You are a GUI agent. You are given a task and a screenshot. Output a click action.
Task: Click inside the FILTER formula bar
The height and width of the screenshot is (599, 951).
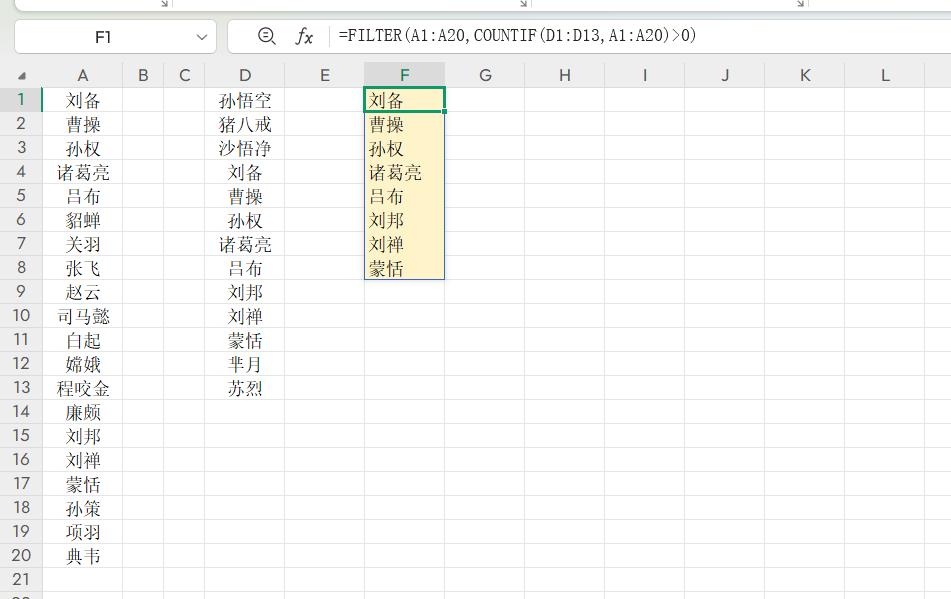pos(500,36)
